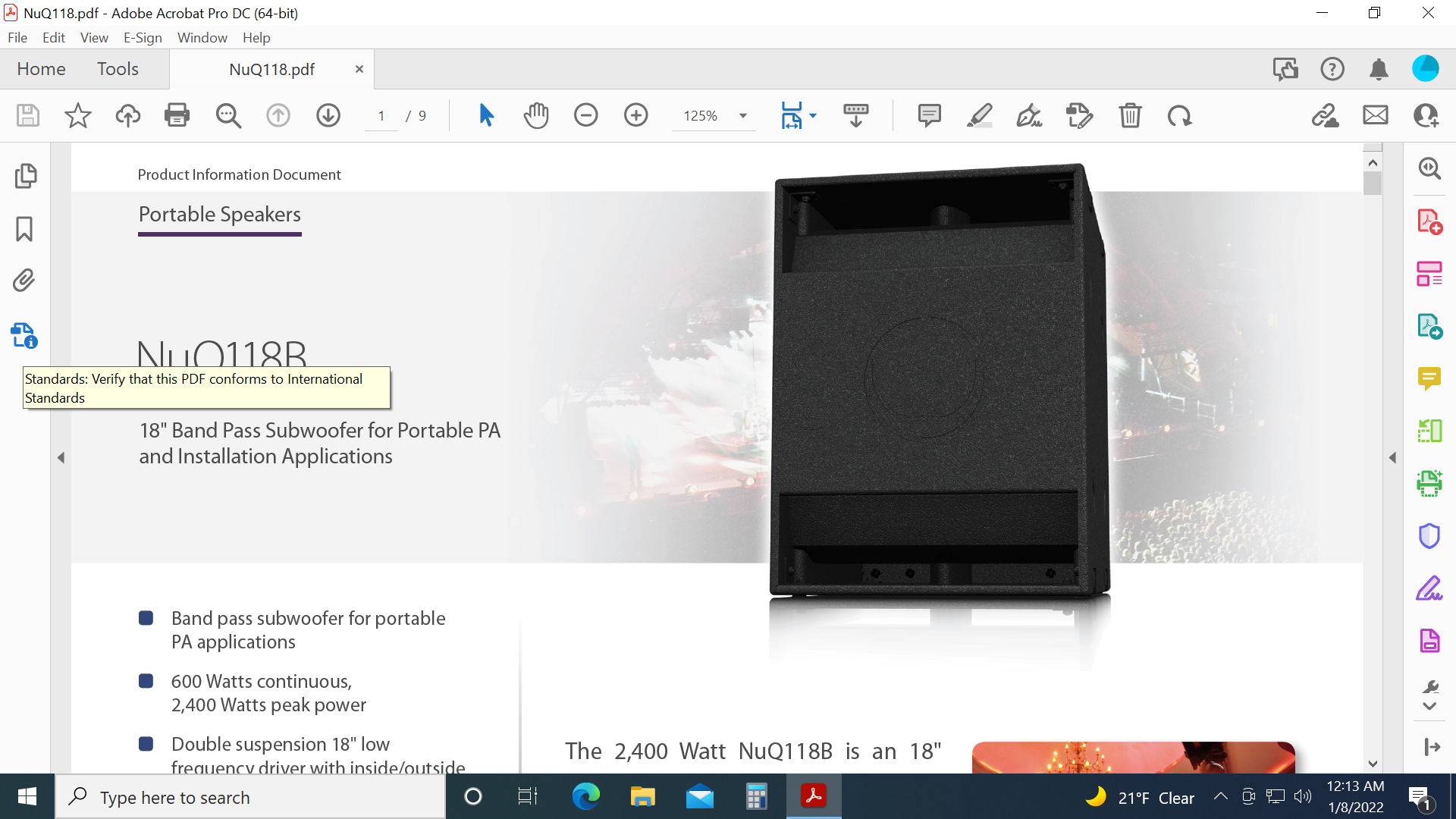Click the Print document icon
The image size is (1456, 819).
[x=177, y=115]
